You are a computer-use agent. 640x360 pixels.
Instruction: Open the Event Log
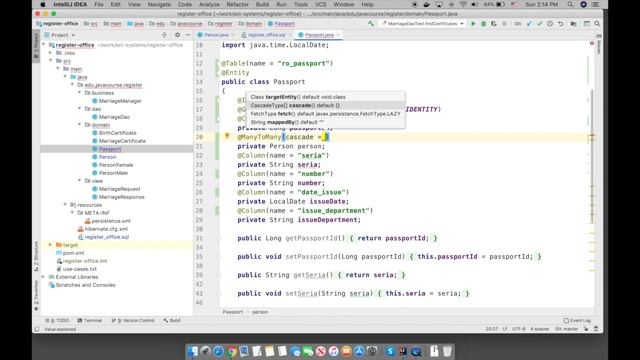(577, 321)
